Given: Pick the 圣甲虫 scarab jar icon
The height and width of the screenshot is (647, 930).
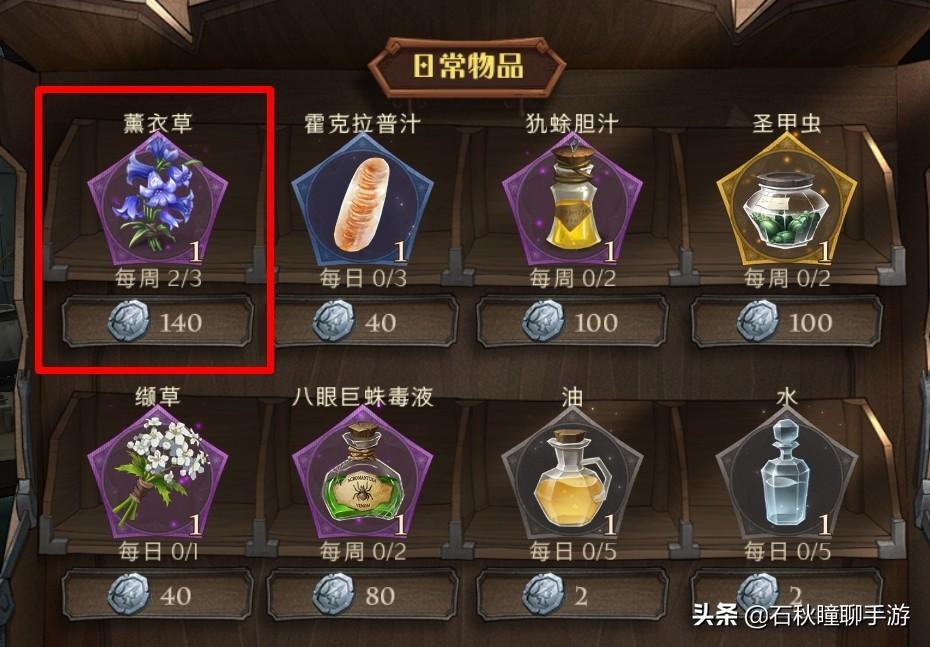Looking at the screenshot, I should click(x=787, y=199).
